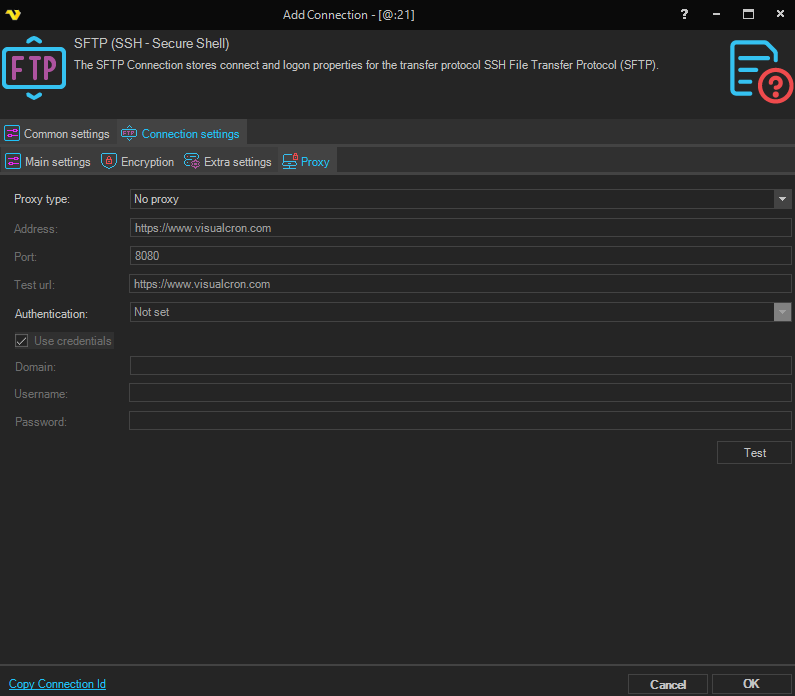
Task: Click the Extra settings tab icon
Action: point(191,161)
